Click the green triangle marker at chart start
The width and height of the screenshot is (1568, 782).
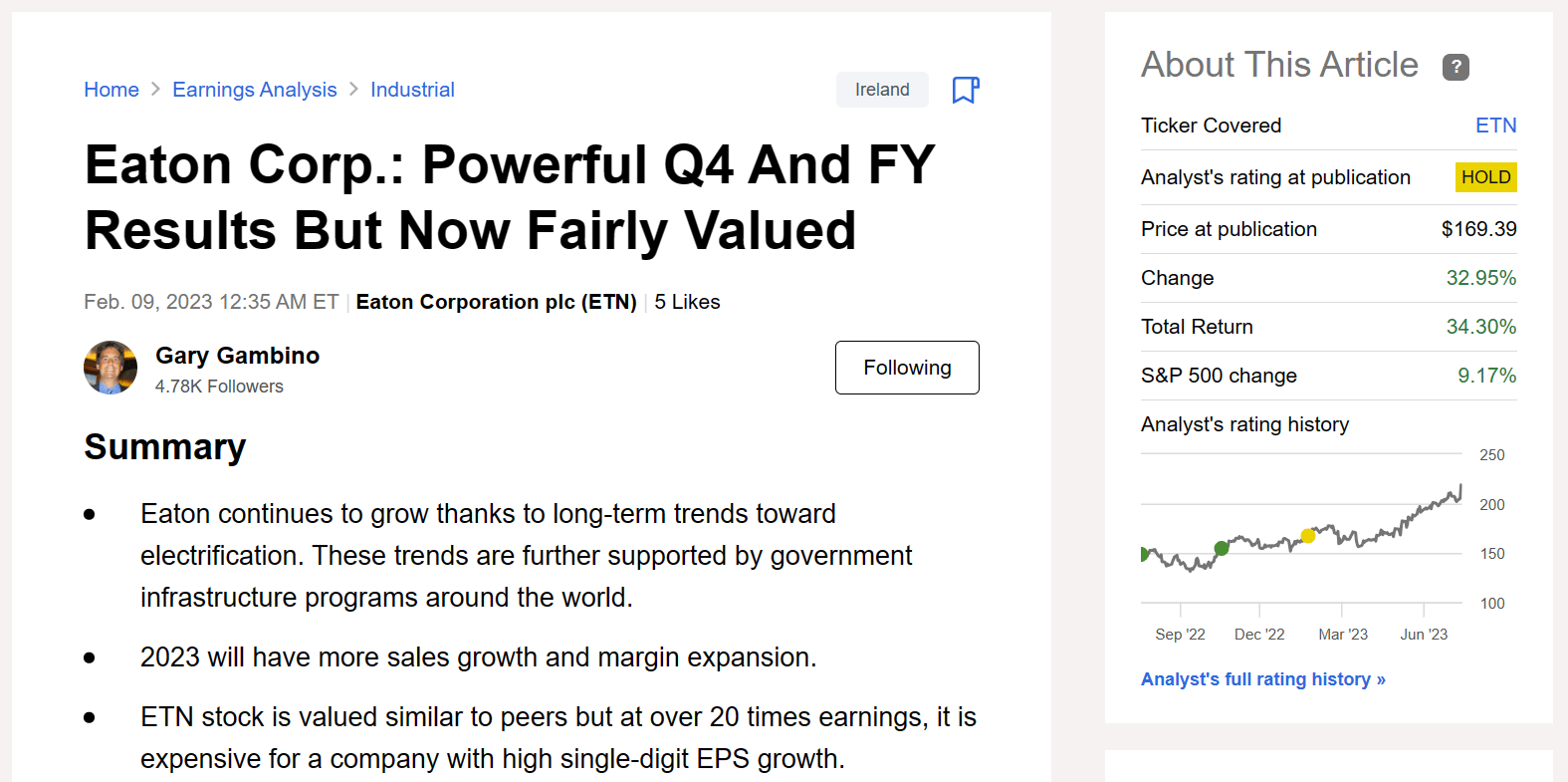coord(1145,554)
